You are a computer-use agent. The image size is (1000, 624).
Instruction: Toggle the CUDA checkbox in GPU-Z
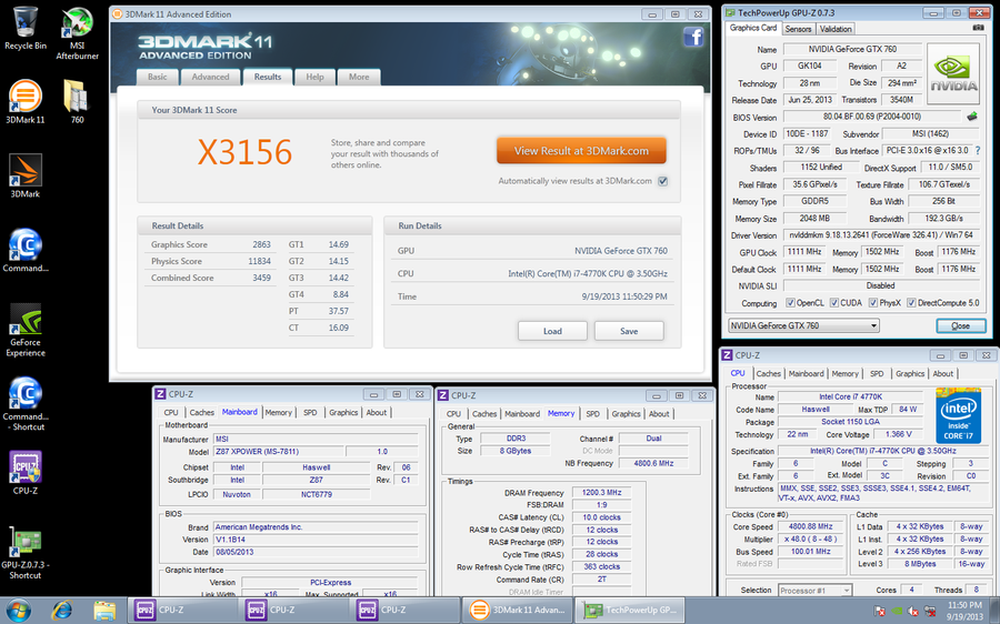(x=834, y=303)
